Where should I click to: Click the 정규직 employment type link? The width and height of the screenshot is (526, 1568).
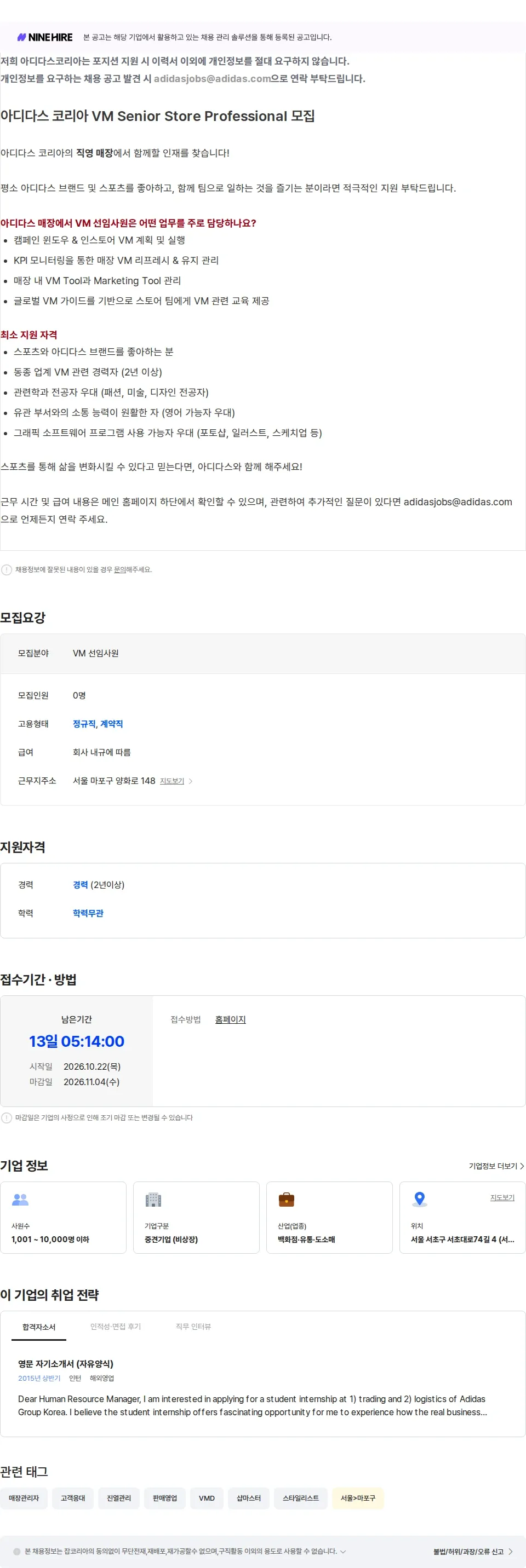tap(84, 724)
